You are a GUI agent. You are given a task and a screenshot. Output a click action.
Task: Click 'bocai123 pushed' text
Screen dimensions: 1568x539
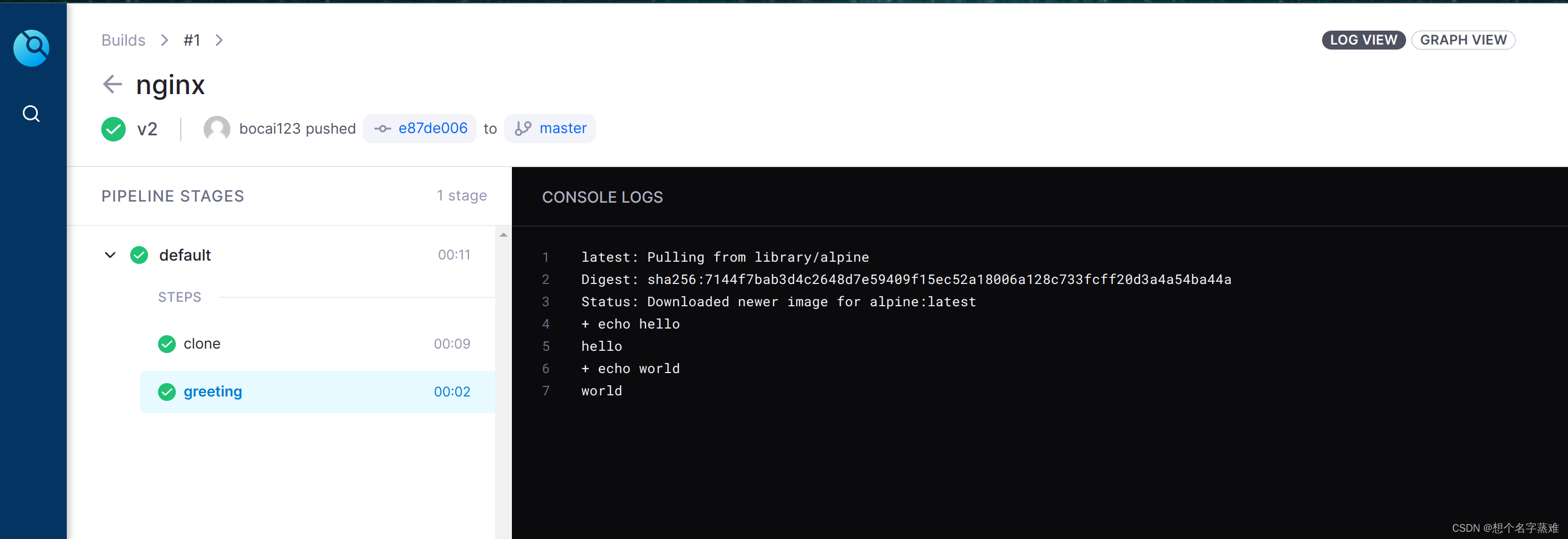[x=297, y=129]
